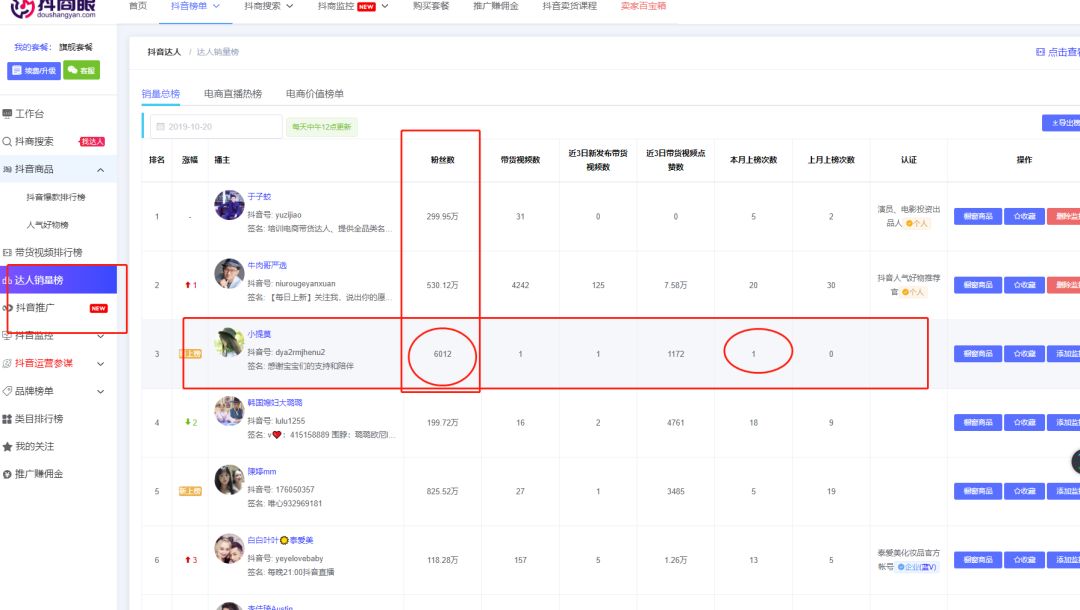
Task: Open 卖家百宝箱 in top navigation
Action: (x=643, y=6)
